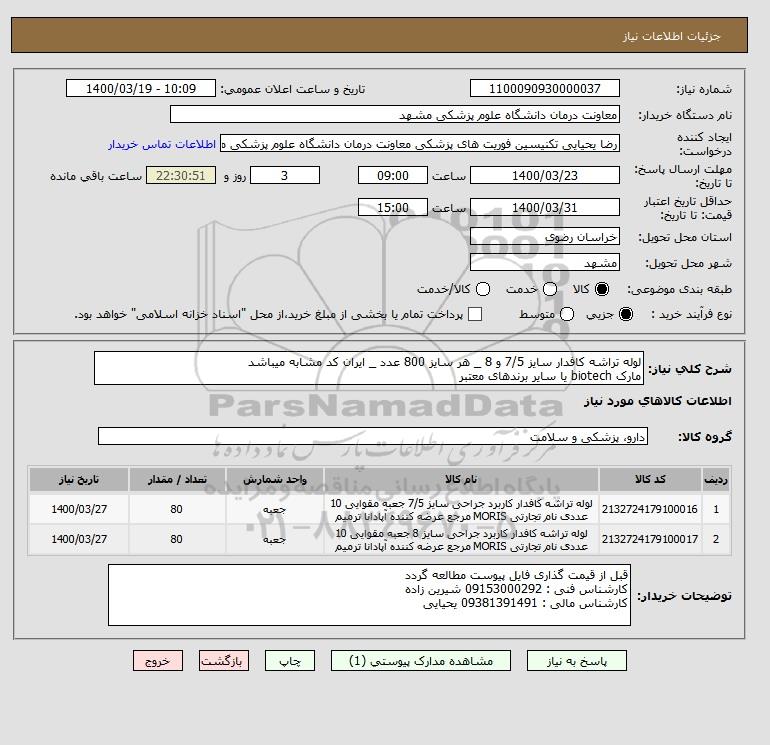Click the announcement date field 1400/03/19 - 10:09
The height and width of the screenshot is (745, 770).
coord(141,88)
